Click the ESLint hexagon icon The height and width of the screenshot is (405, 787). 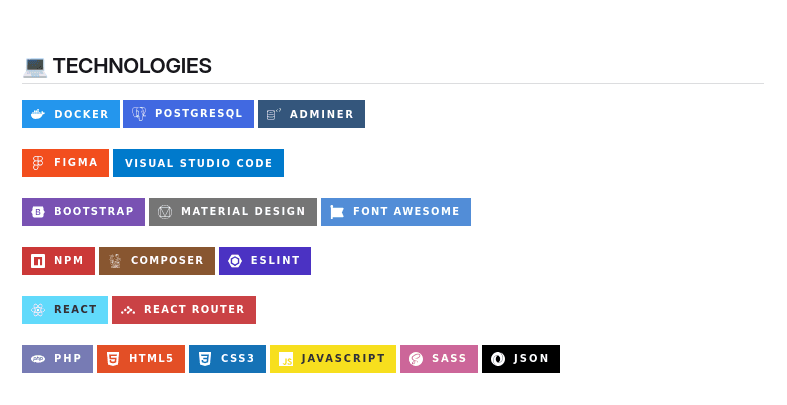235,261
